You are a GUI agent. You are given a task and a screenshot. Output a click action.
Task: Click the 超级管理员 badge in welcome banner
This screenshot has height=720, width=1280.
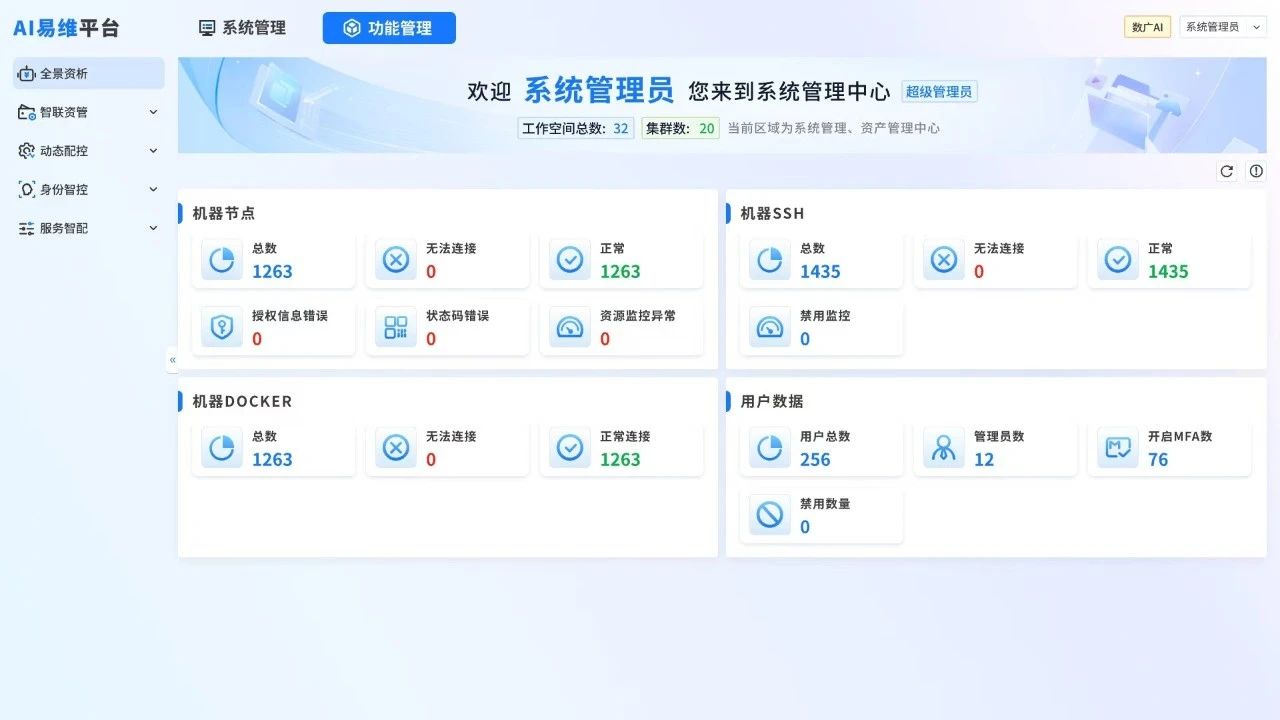pyautogui.click(x=941, y=91)
